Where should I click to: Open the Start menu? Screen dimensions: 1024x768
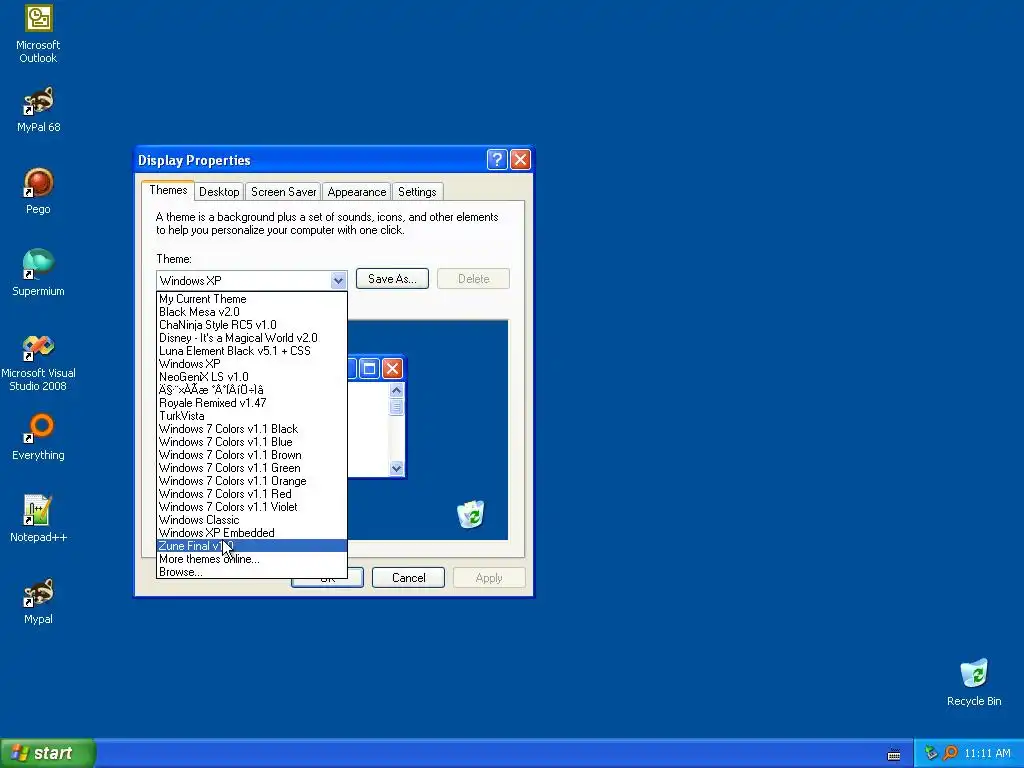click(x=48, y=753)
